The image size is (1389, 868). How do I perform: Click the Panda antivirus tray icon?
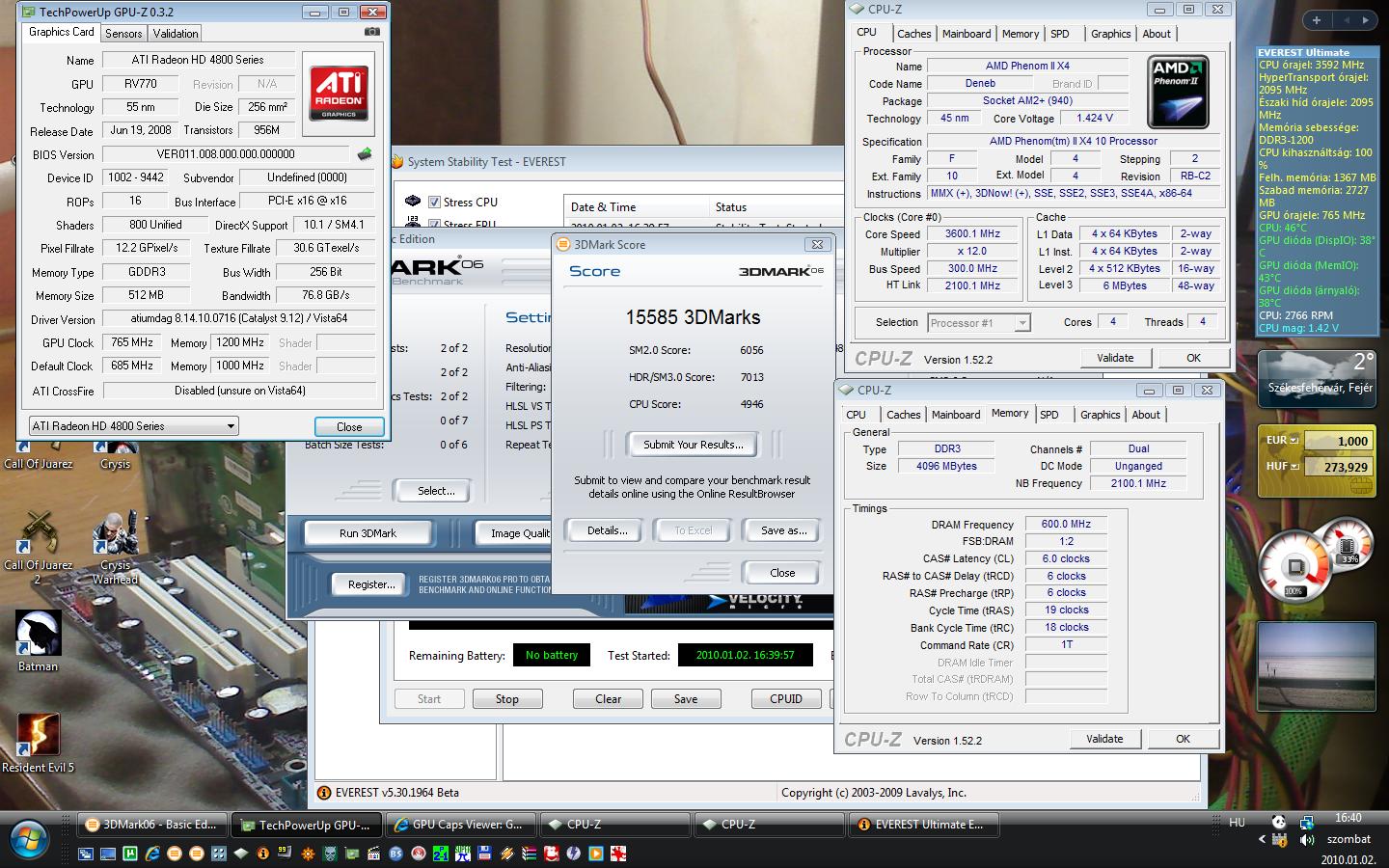click(1278, 822)
